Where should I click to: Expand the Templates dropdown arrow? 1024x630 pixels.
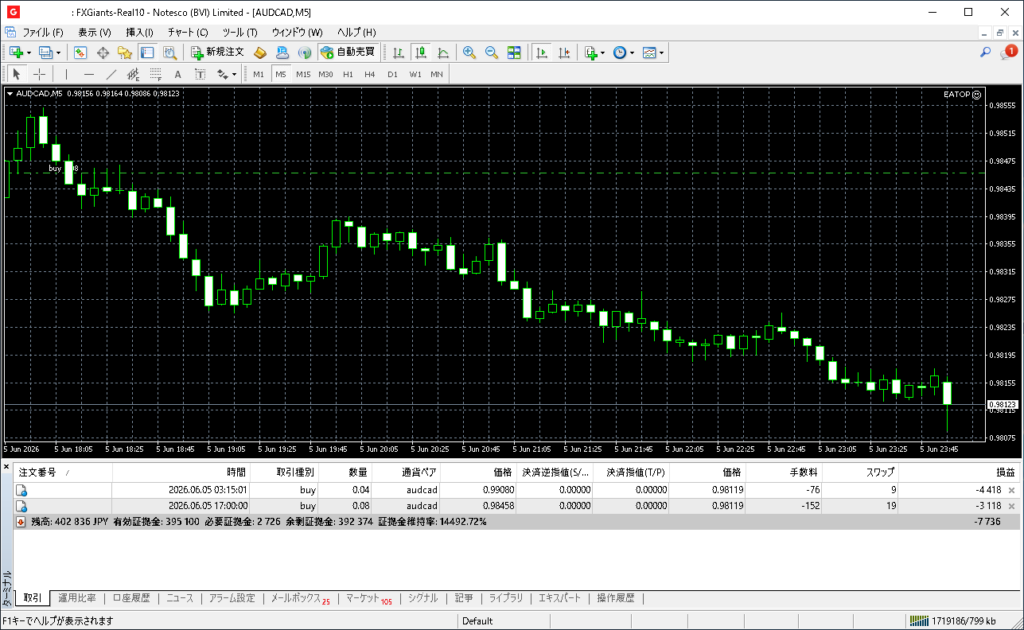(x=662, y=53)
